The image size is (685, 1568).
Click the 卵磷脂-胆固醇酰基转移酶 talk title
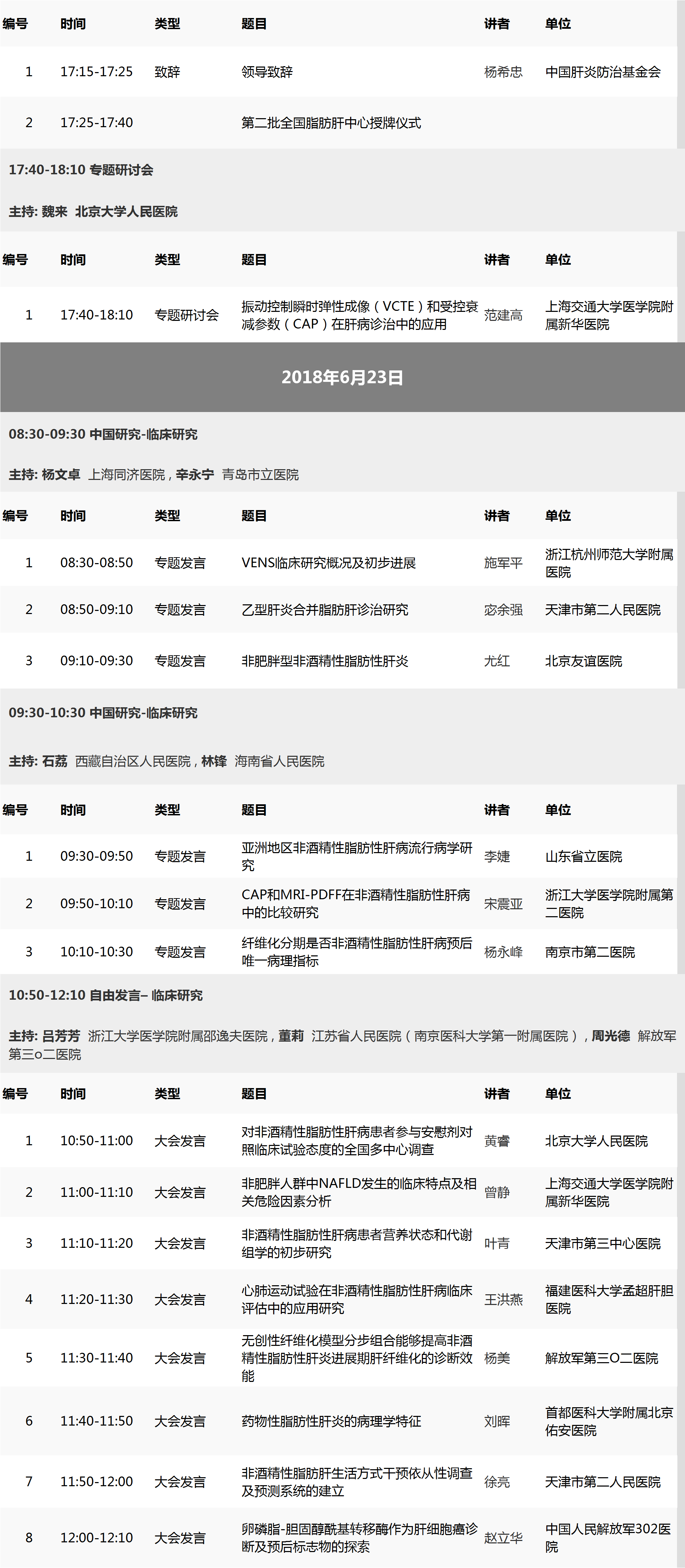coord(360,1538)
